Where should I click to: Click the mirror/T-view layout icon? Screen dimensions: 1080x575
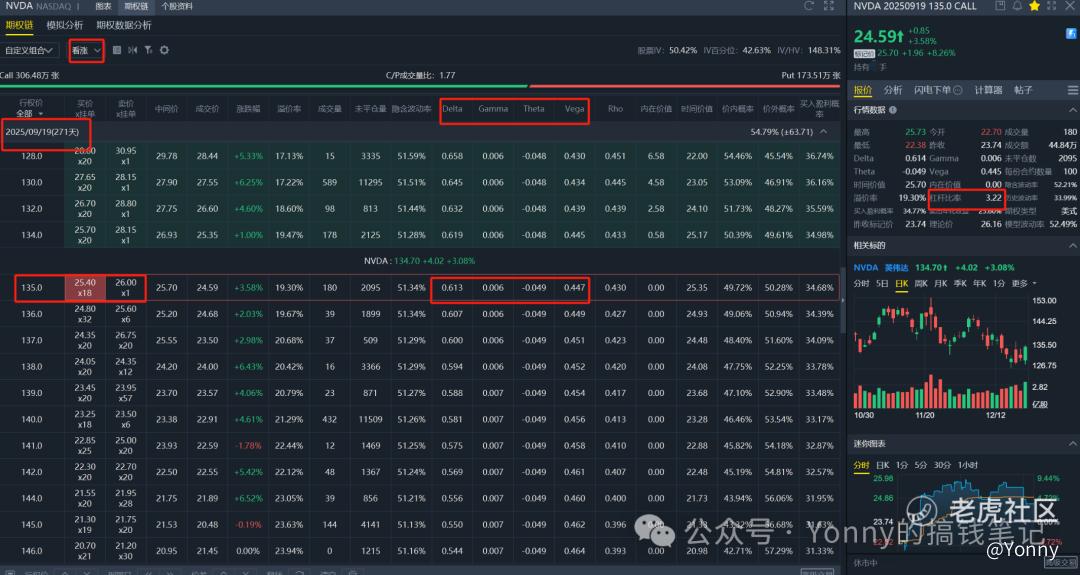coord(132,50)
